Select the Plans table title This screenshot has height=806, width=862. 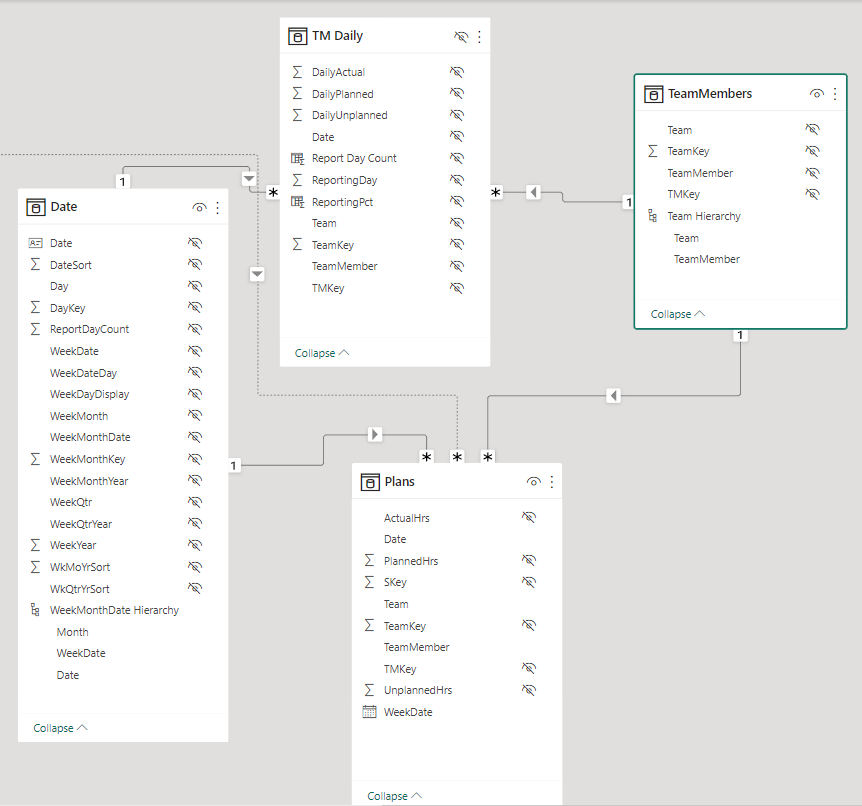point(400,482)
